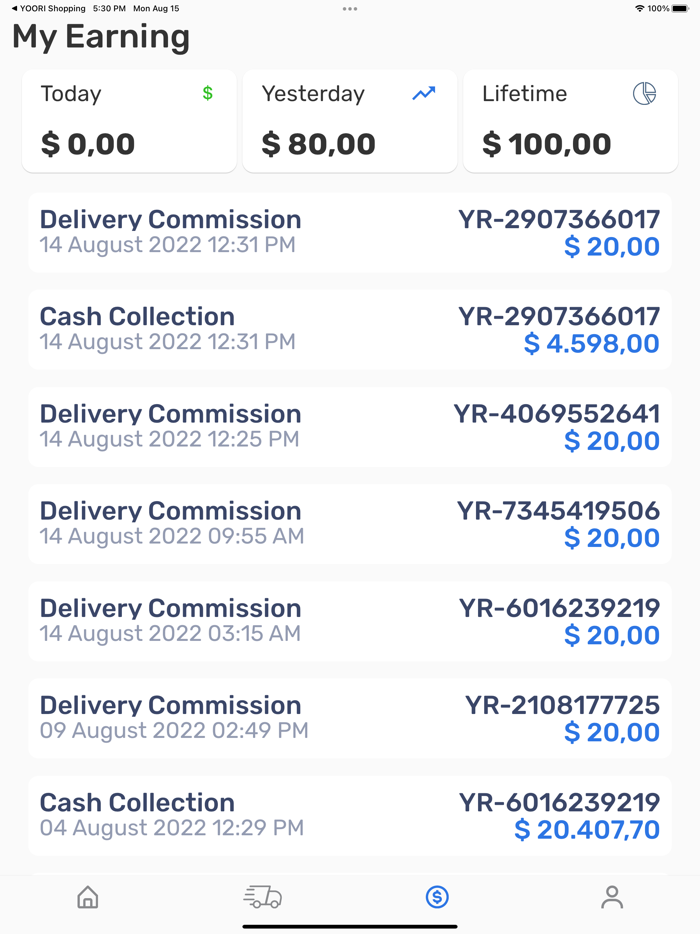Tap the pie chart icon on Lifetime card

tap(645, 92)
